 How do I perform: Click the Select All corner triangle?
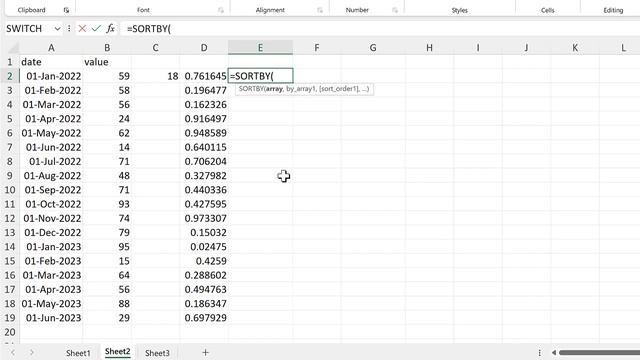pos(13,49)
